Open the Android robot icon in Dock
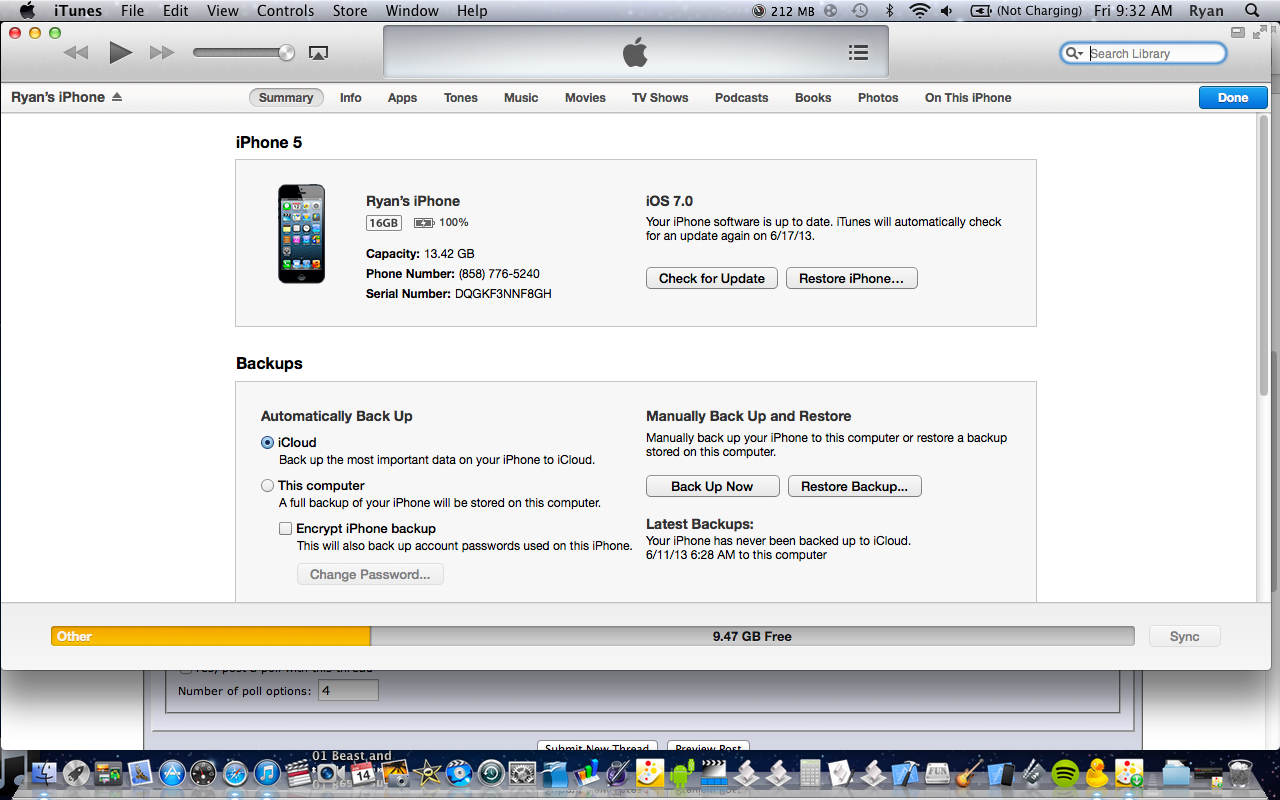The width and height of the screenshot is (1280, 800). tap(682, 773)
